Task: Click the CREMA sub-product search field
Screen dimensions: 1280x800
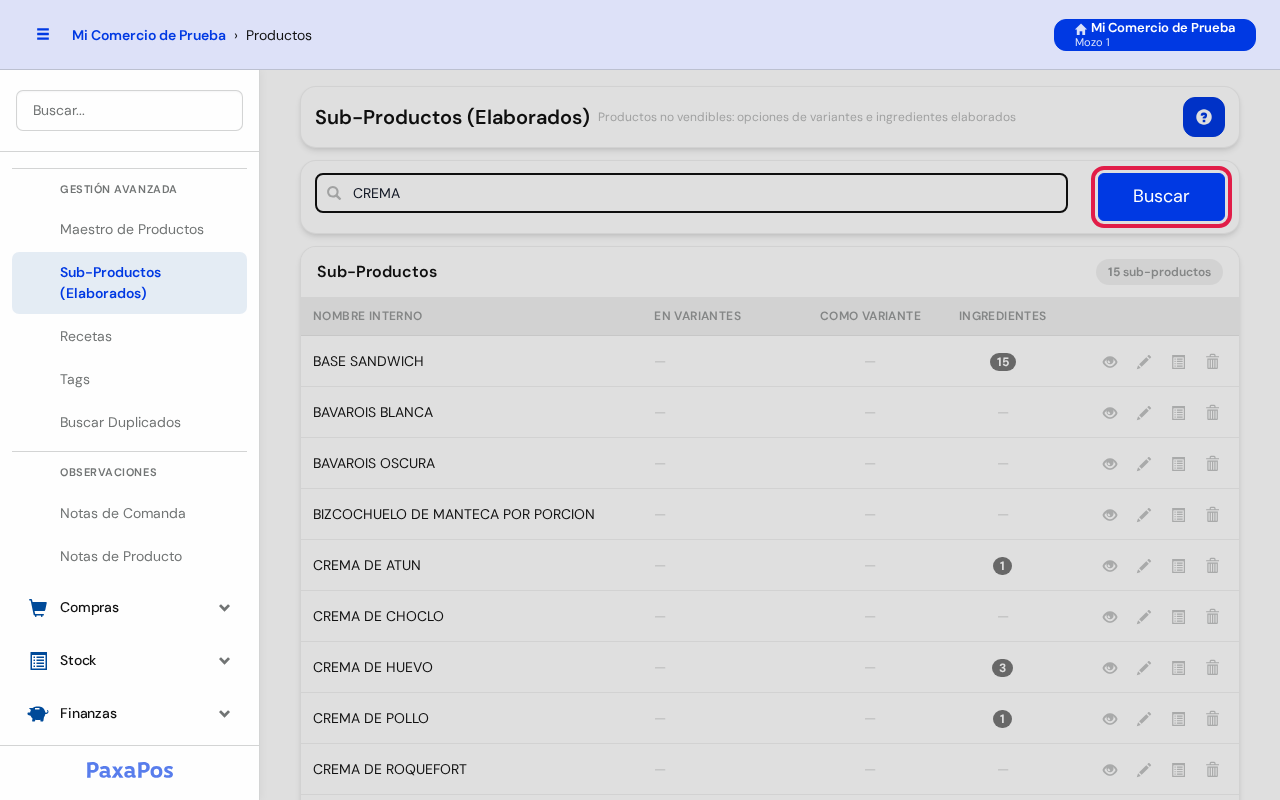Action: point(691,193)
